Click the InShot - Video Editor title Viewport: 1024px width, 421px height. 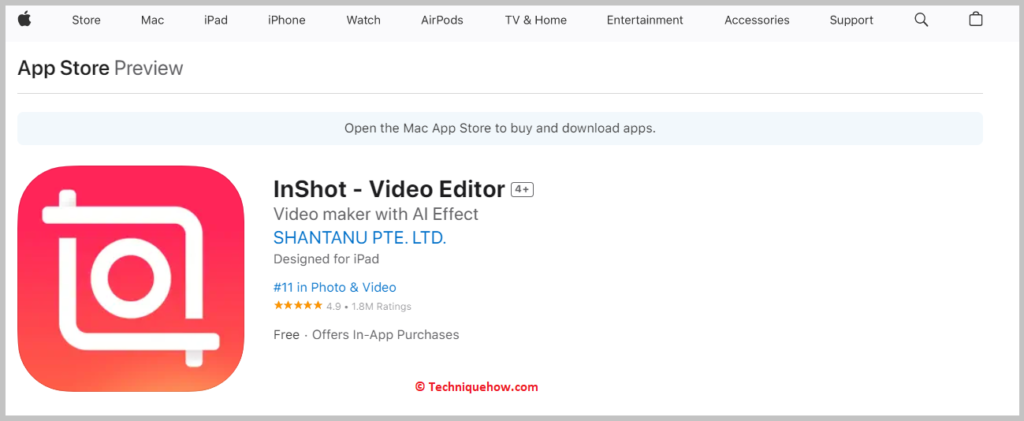[389, 189]
